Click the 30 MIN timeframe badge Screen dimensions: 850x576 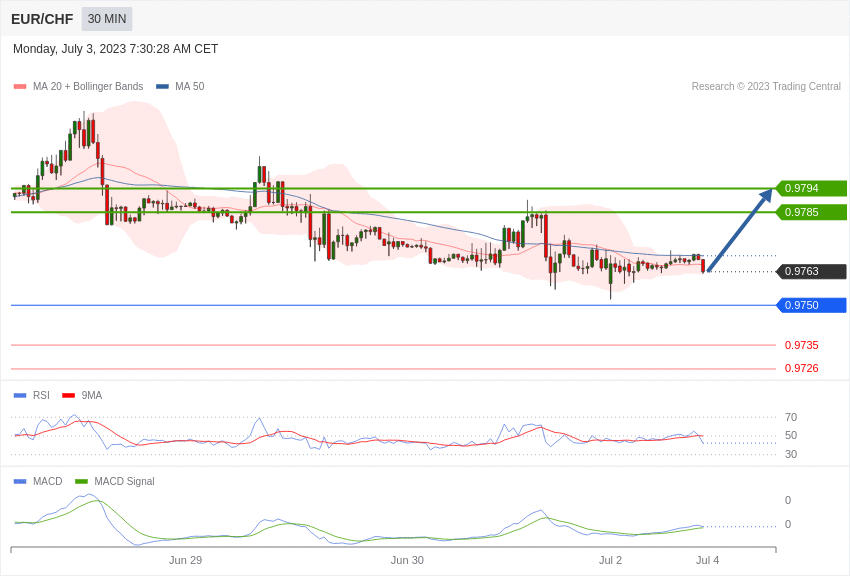click(x=107, y=19)
